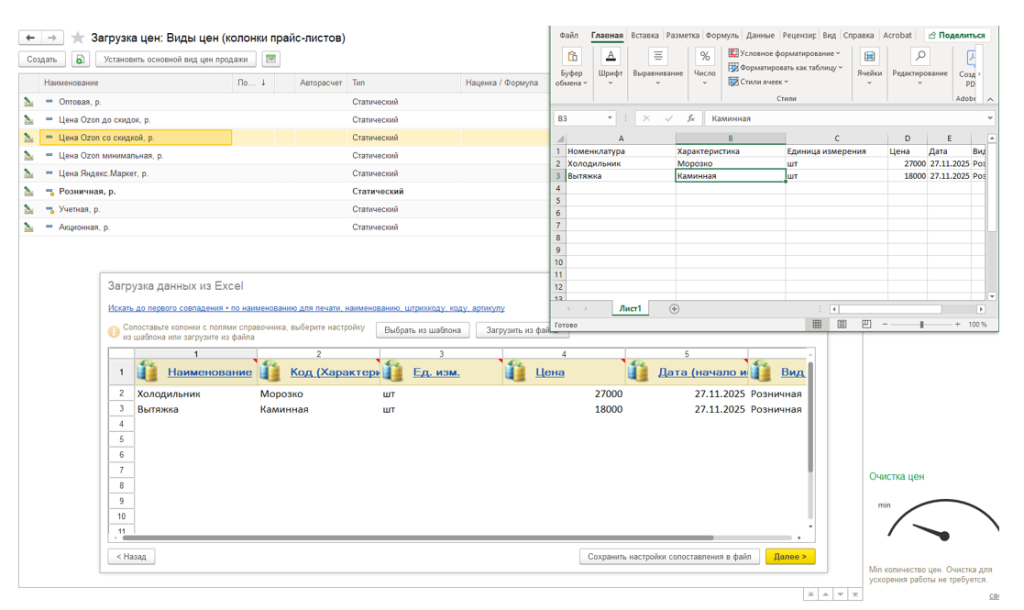The width and height of the screenshot is (1024, 610).
Task: Open the Условное форматирование dropdown
Action: 784,54
